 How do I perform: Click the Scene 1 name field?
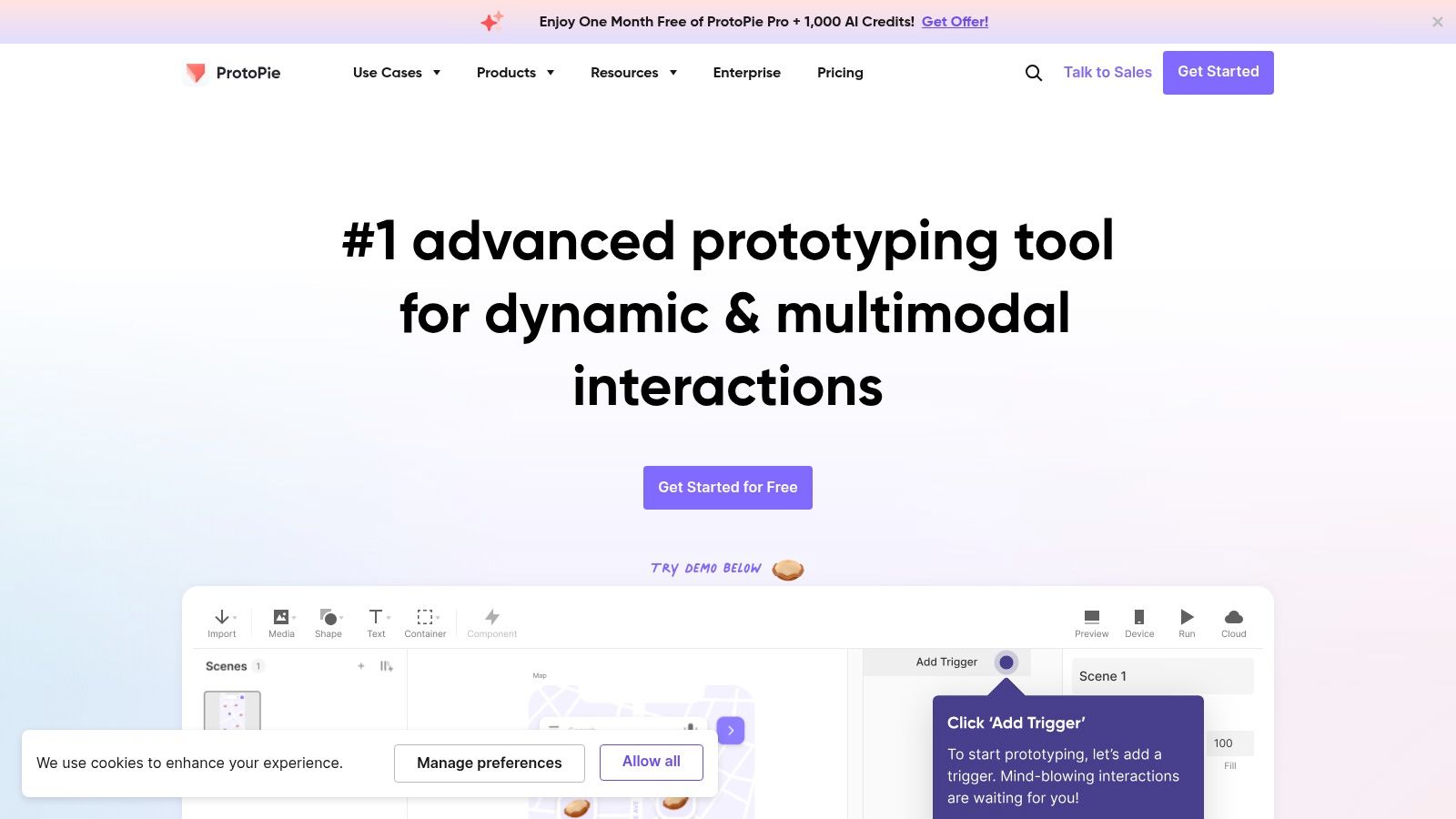1163,676
